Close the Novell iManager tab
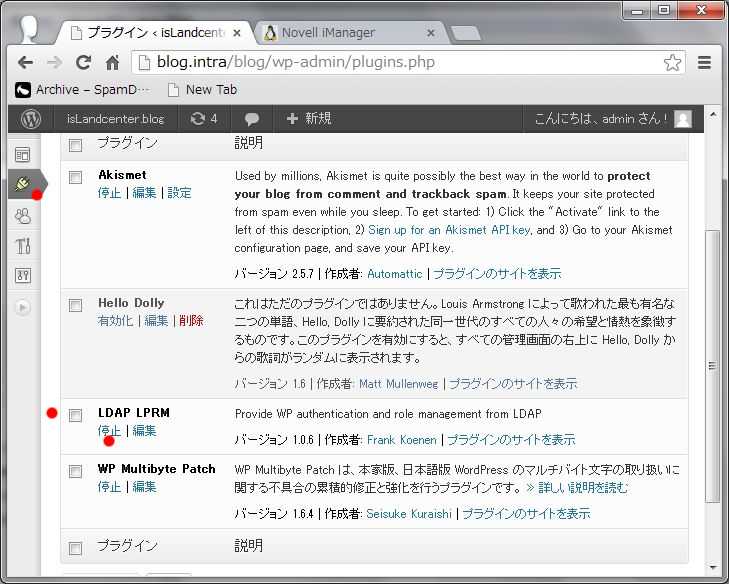 click(x=431, y=33)
